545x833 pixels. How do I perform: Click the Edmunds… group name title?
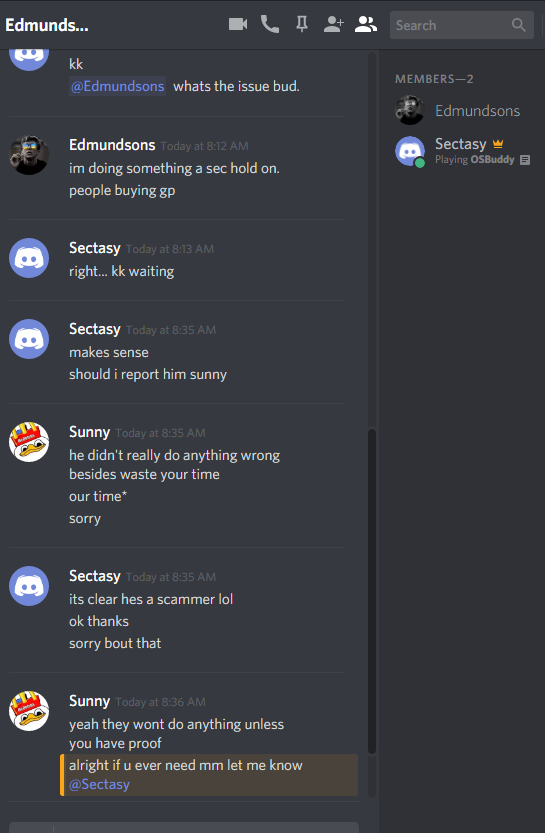pos(47,25)
